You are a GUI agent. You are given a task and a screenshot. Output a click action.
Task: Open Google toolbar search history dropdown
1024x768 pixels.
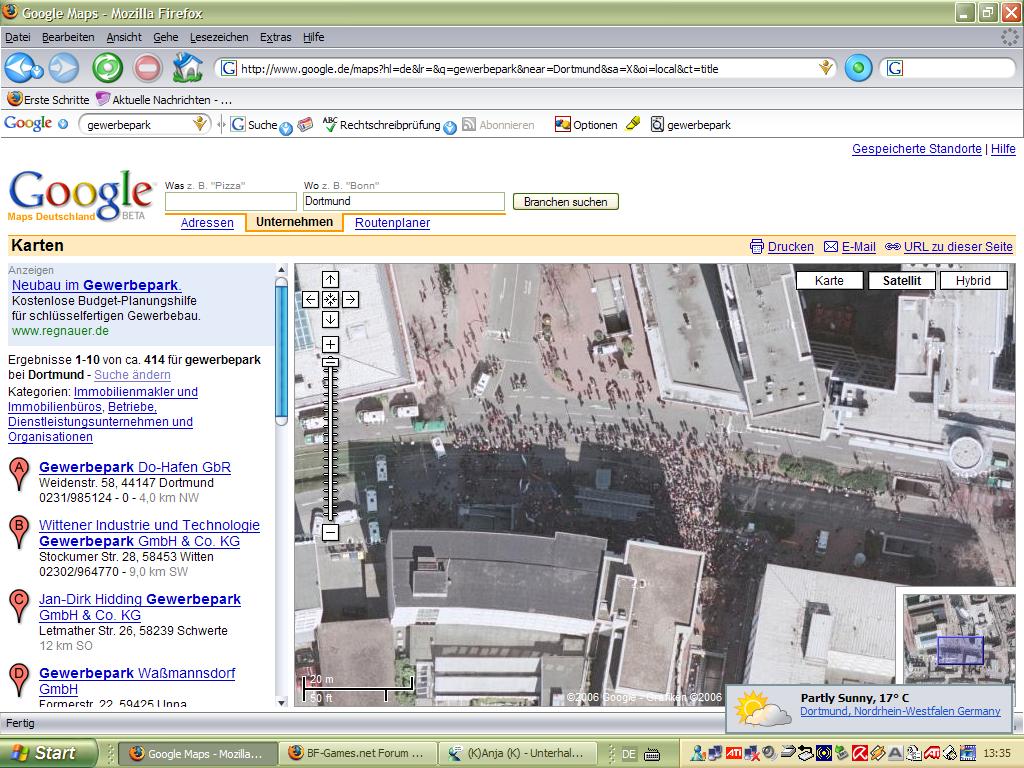pyautogui.click(x=200, y=123)
